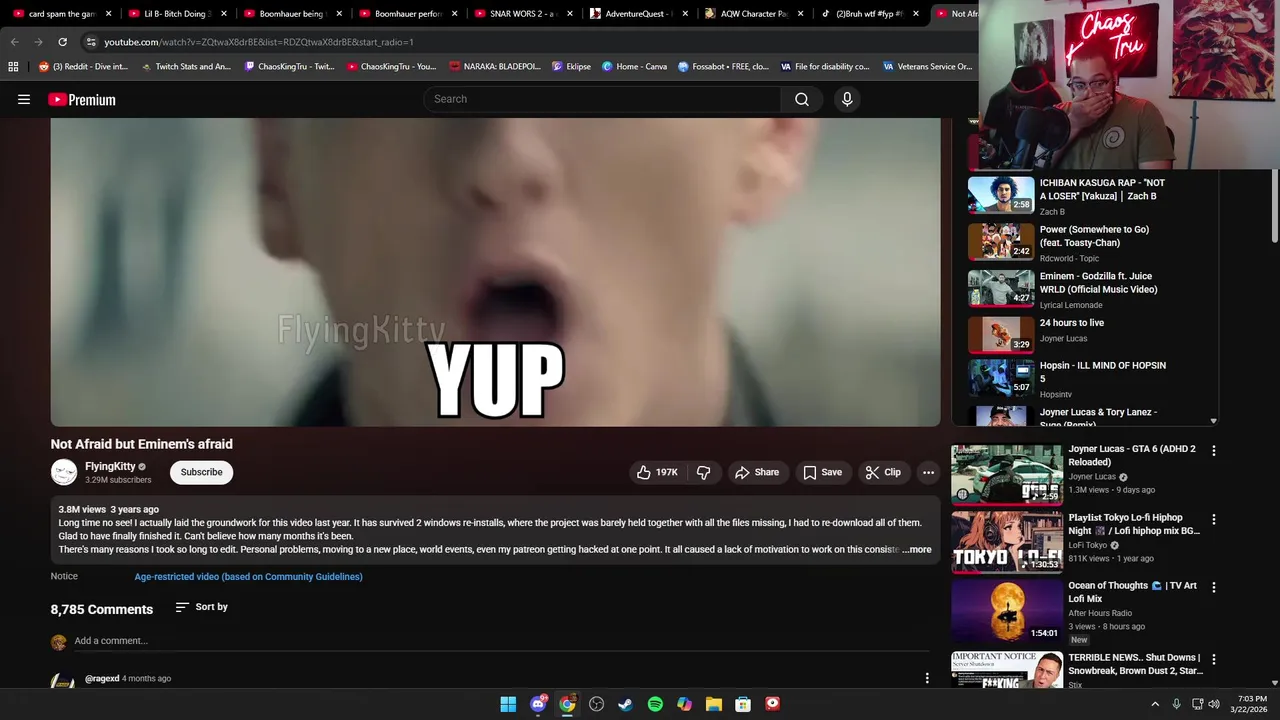Open FlyingKitty channel avatar

[x=64, y=472]
